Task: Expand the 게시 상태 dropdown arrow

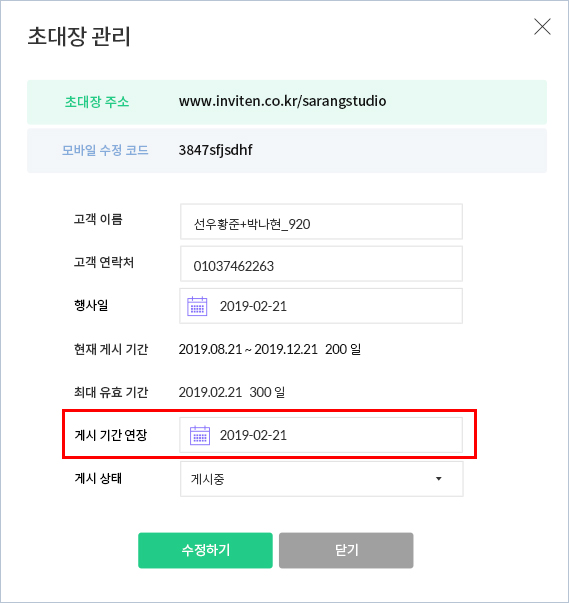Action: coord(438,479)
